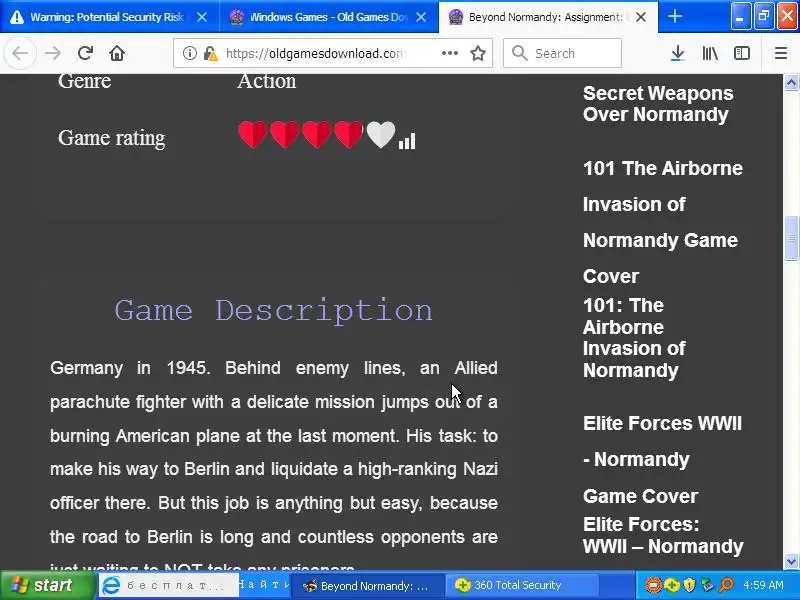800x600 pixels.
Task: Rate the game three hearts
Action: (x=317, y=135)
